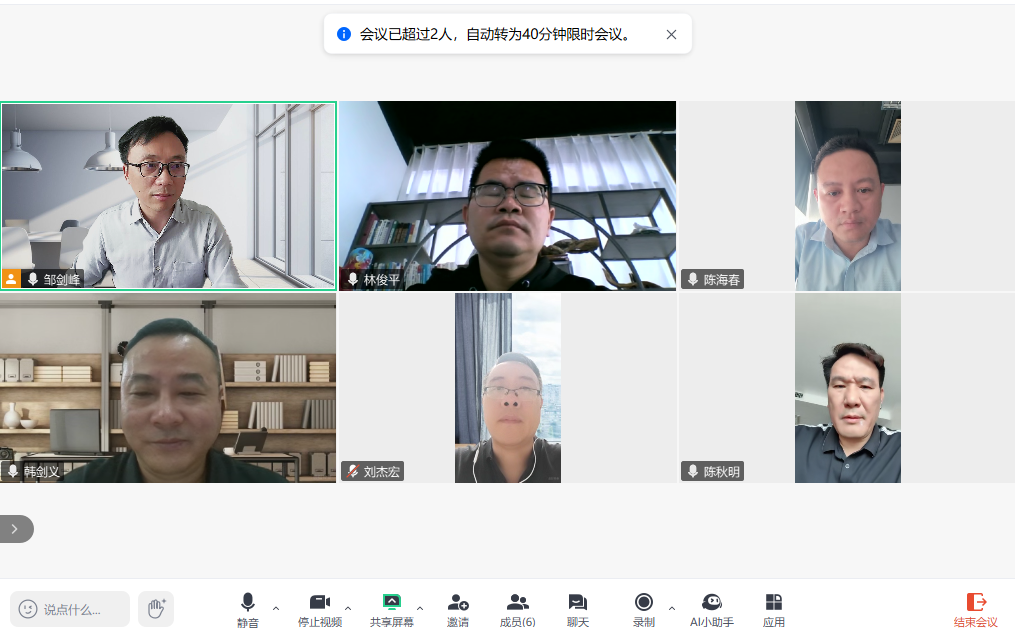Image resolution: width=1015 pixels, height=638 pixels.
Task: Start recording with the 录制 button
Action: (x=643, y=609)
